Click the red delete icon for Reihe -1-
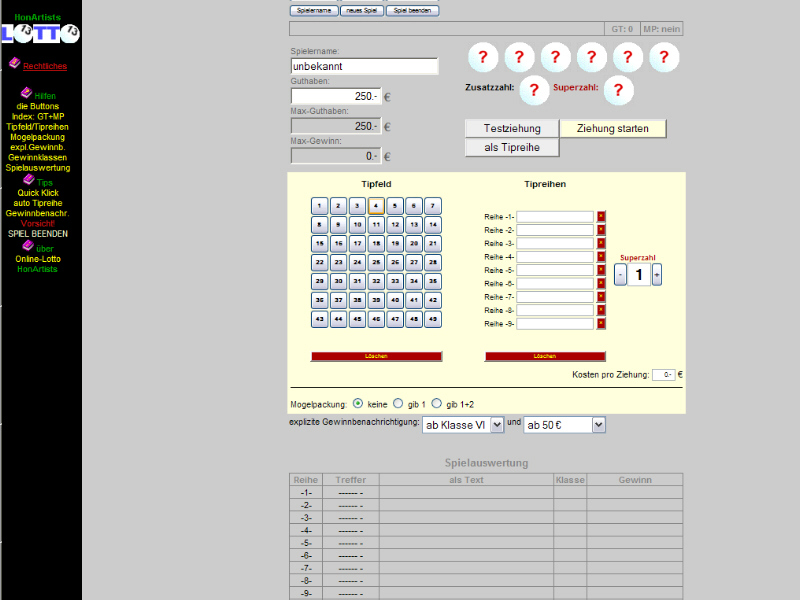The image size is (800, 600). (x=601, y=216)
